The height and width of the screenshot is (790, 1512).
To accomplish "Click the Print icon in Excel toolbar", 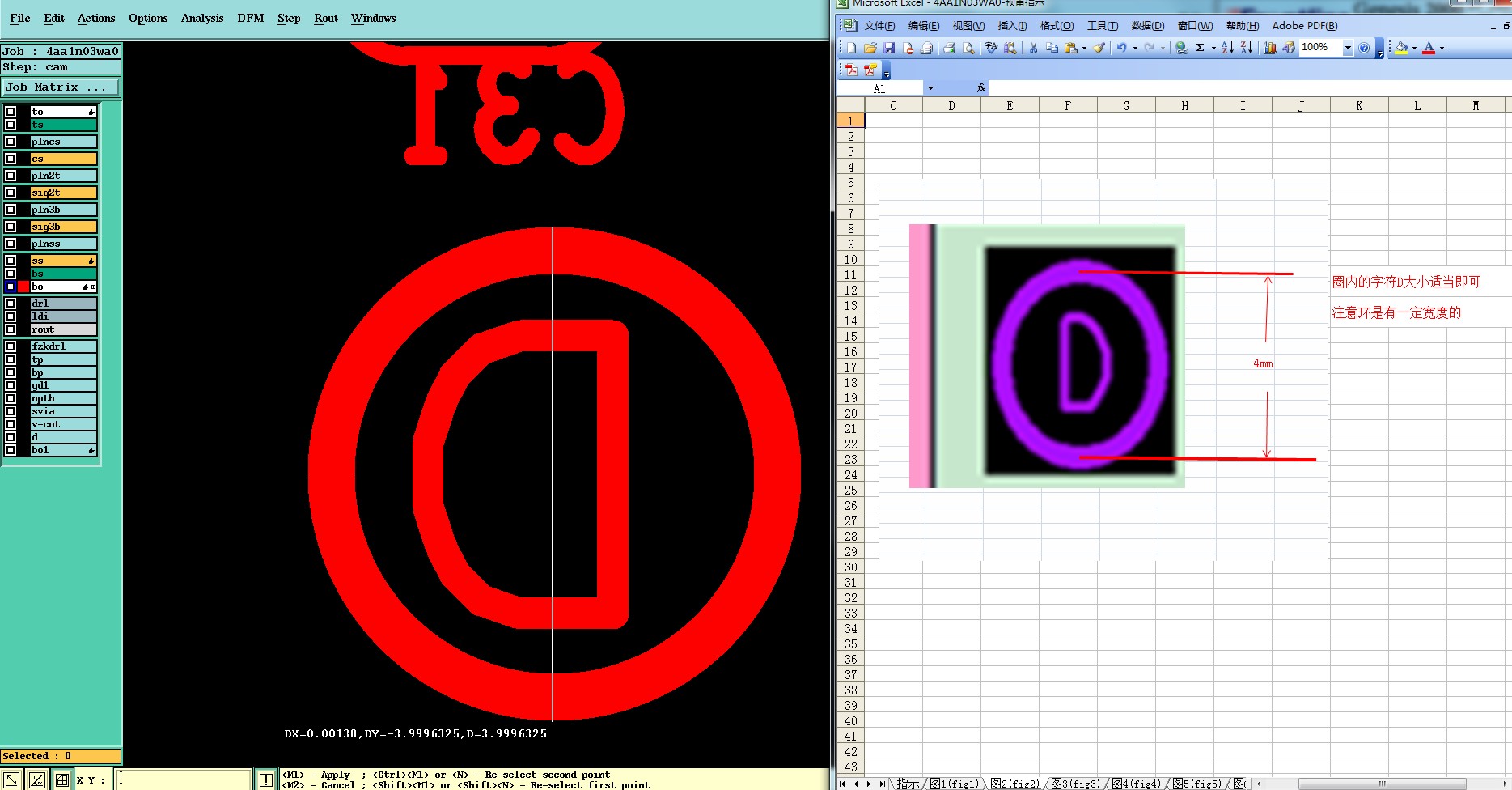I will [x=950, y=48].
